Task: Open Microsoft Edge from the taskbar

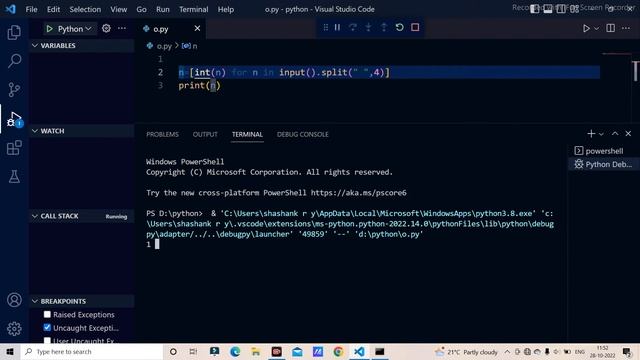Action: pos(235,351)
